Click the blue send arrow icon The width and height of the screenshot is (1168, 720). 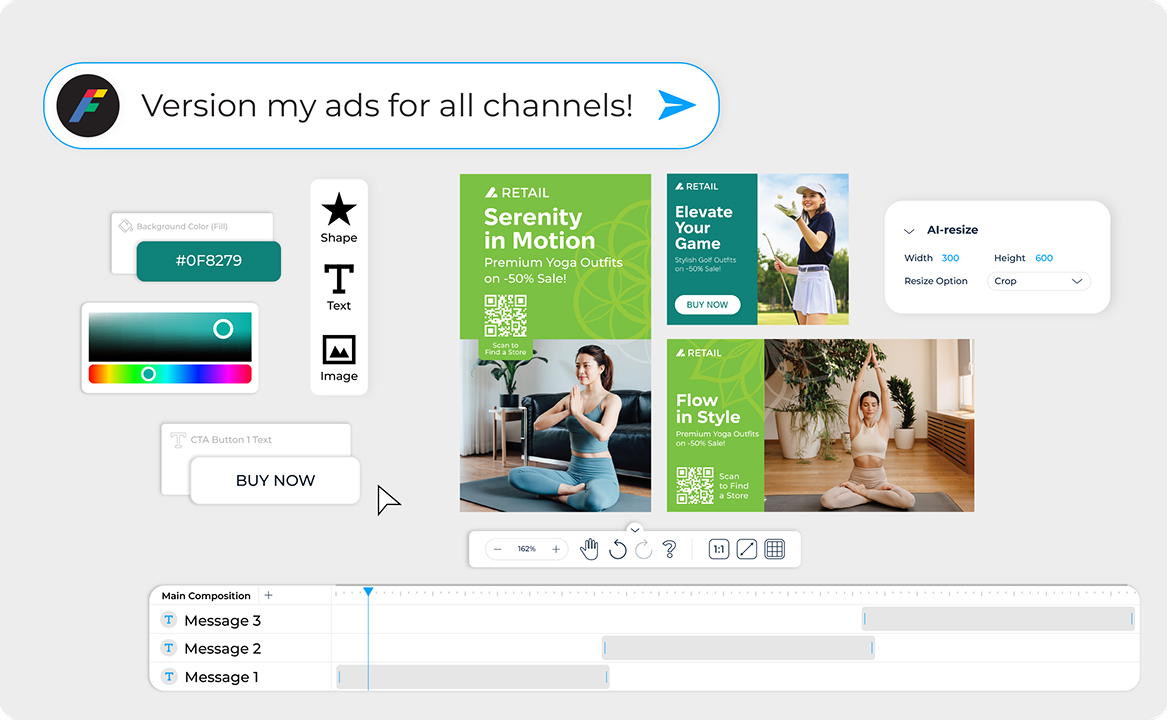676,105
